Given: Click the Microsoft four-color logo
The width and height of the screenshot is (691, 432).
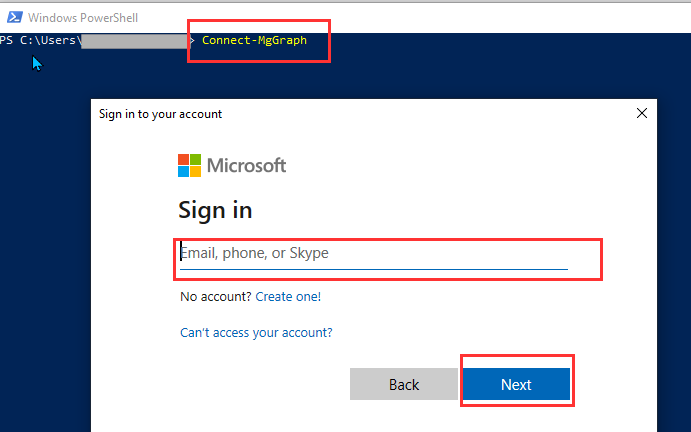Looking at the screenshot, I should tap(189, 165).
